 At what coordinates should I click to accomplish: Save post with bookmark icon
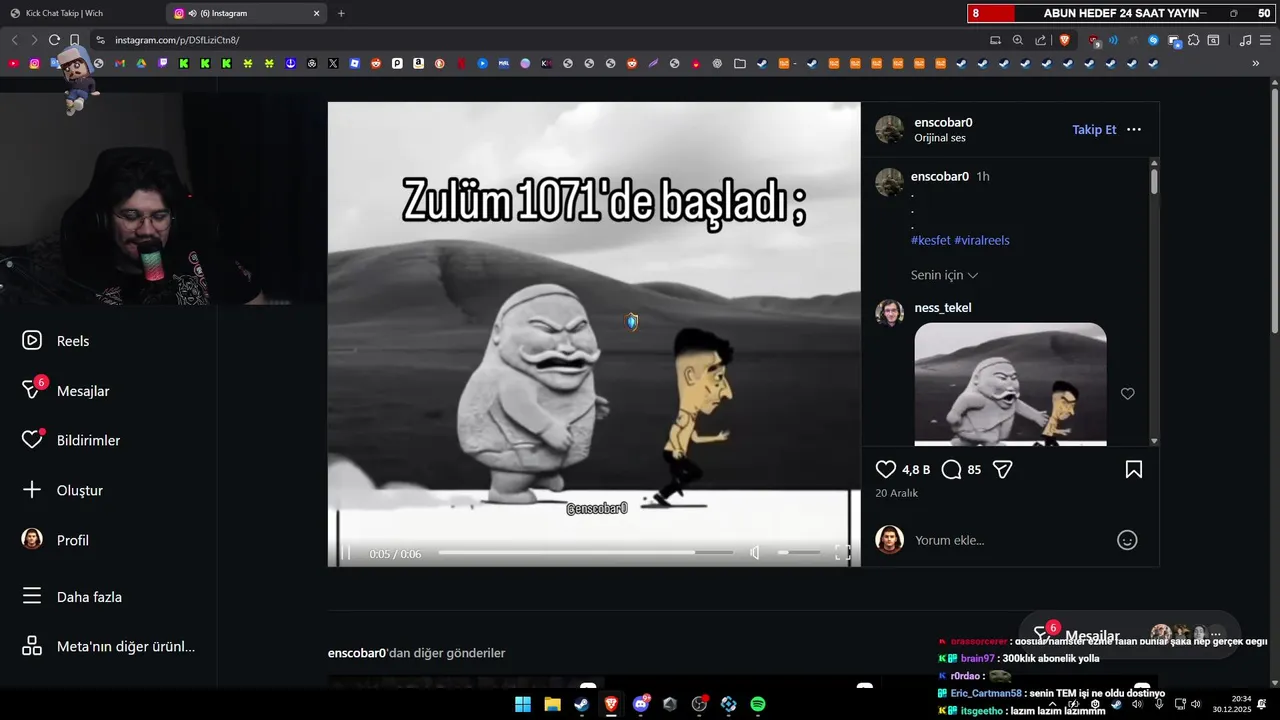(1134, 469)
